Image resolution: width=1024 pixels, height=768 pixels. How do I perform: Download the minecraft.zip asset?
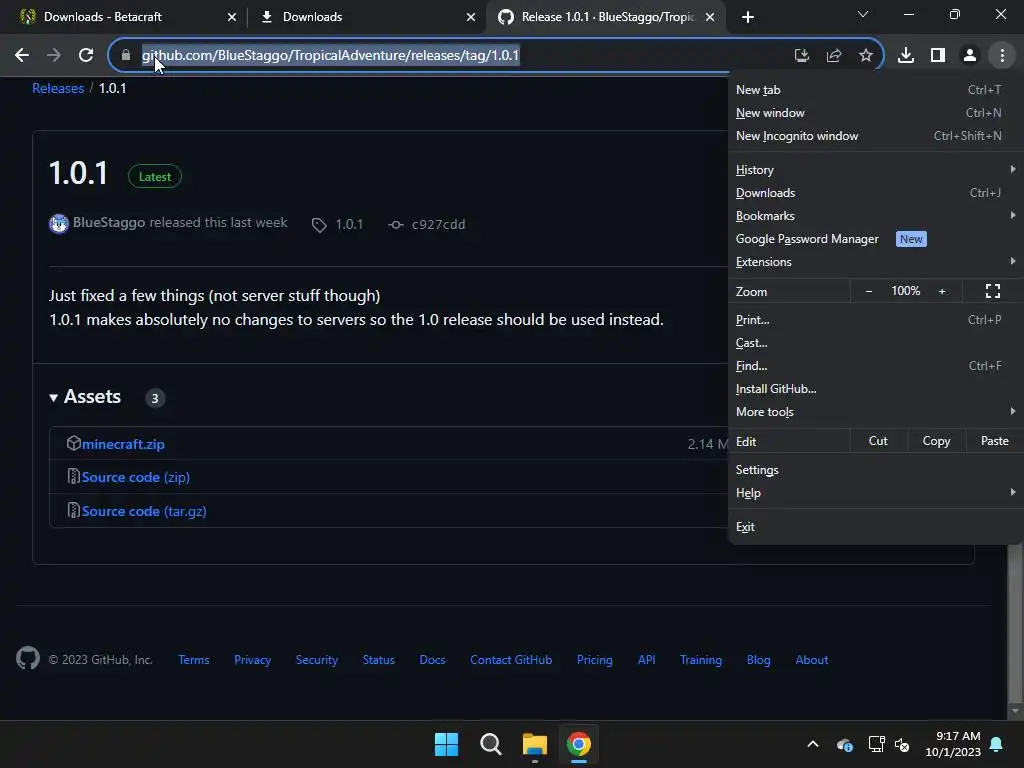(x=123, y=444)
